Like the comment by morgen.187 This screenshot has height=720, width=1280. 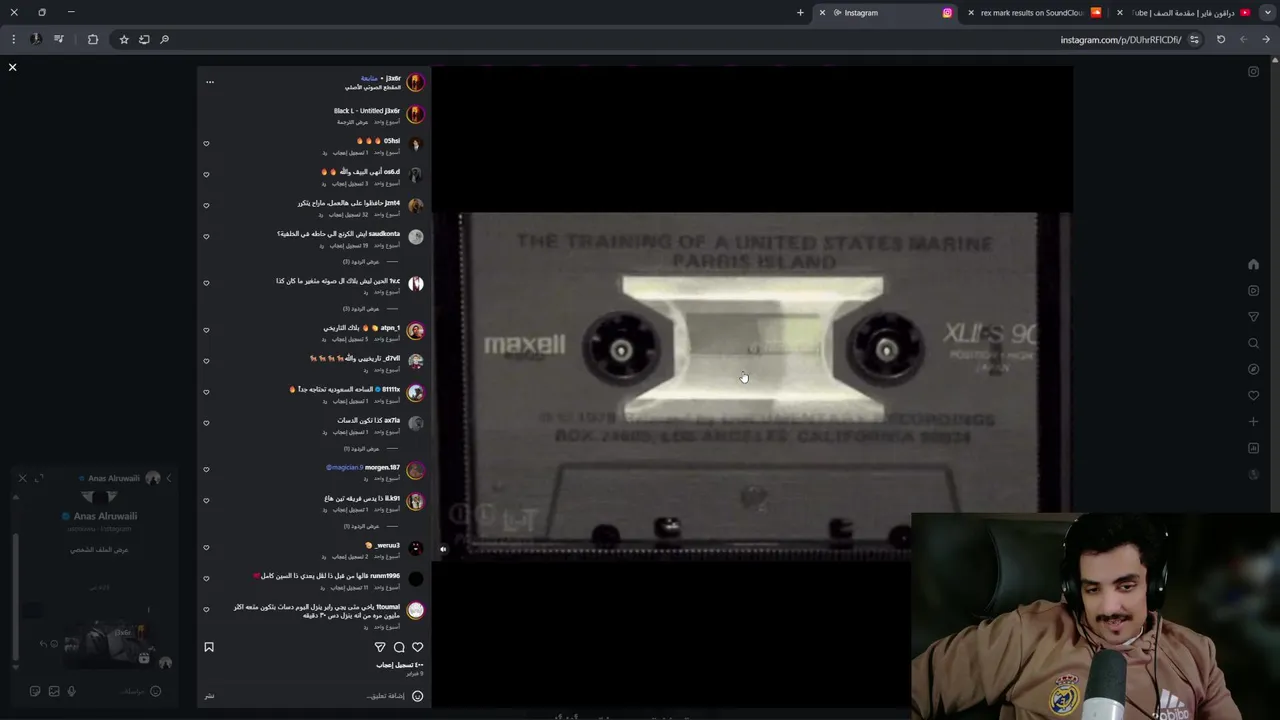point(206,469)
